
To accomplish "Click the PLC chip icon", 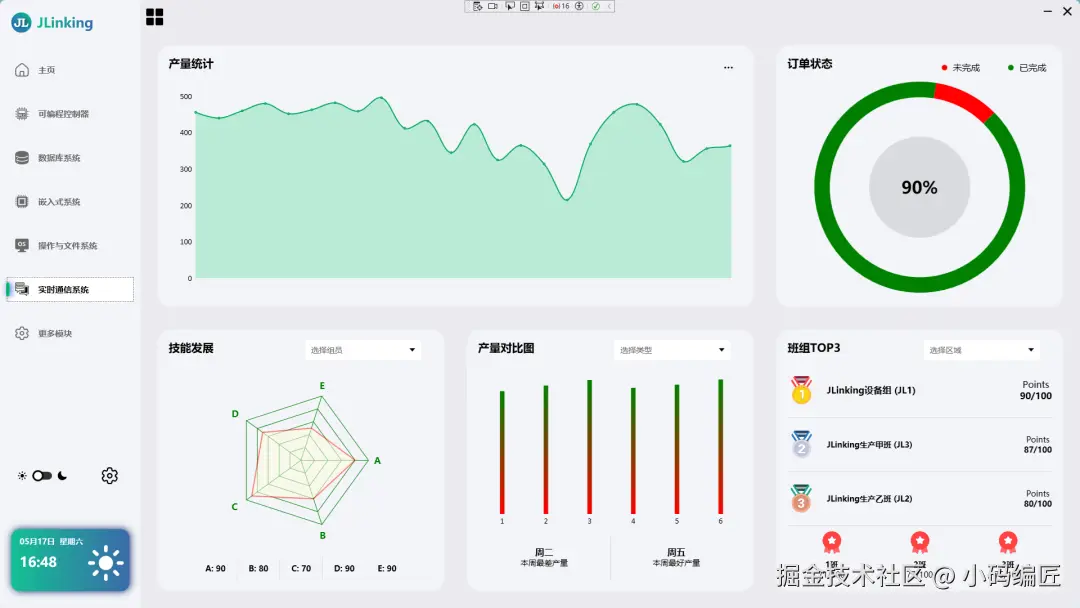I will pos(22,114).
